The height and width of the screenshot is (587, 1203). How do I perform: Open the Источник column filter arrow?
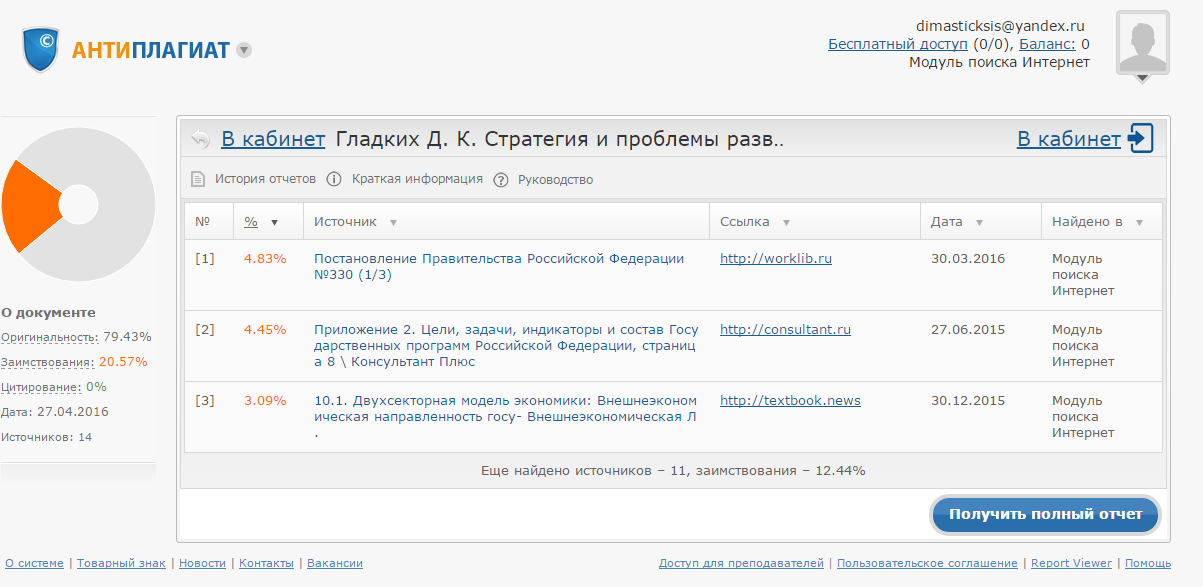pyautogui.click(x=393, y=222)
